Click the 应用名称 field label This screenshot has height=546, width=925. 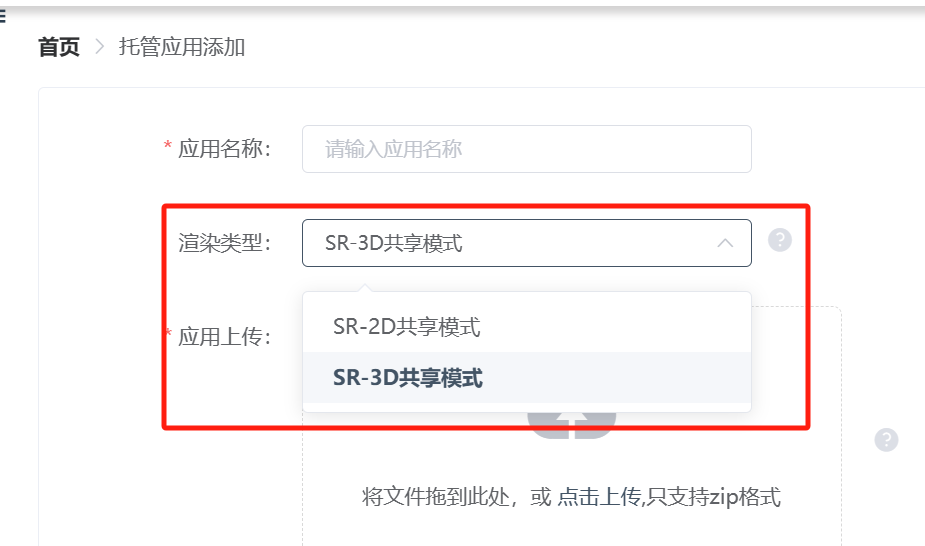click(x=224, y=149)
